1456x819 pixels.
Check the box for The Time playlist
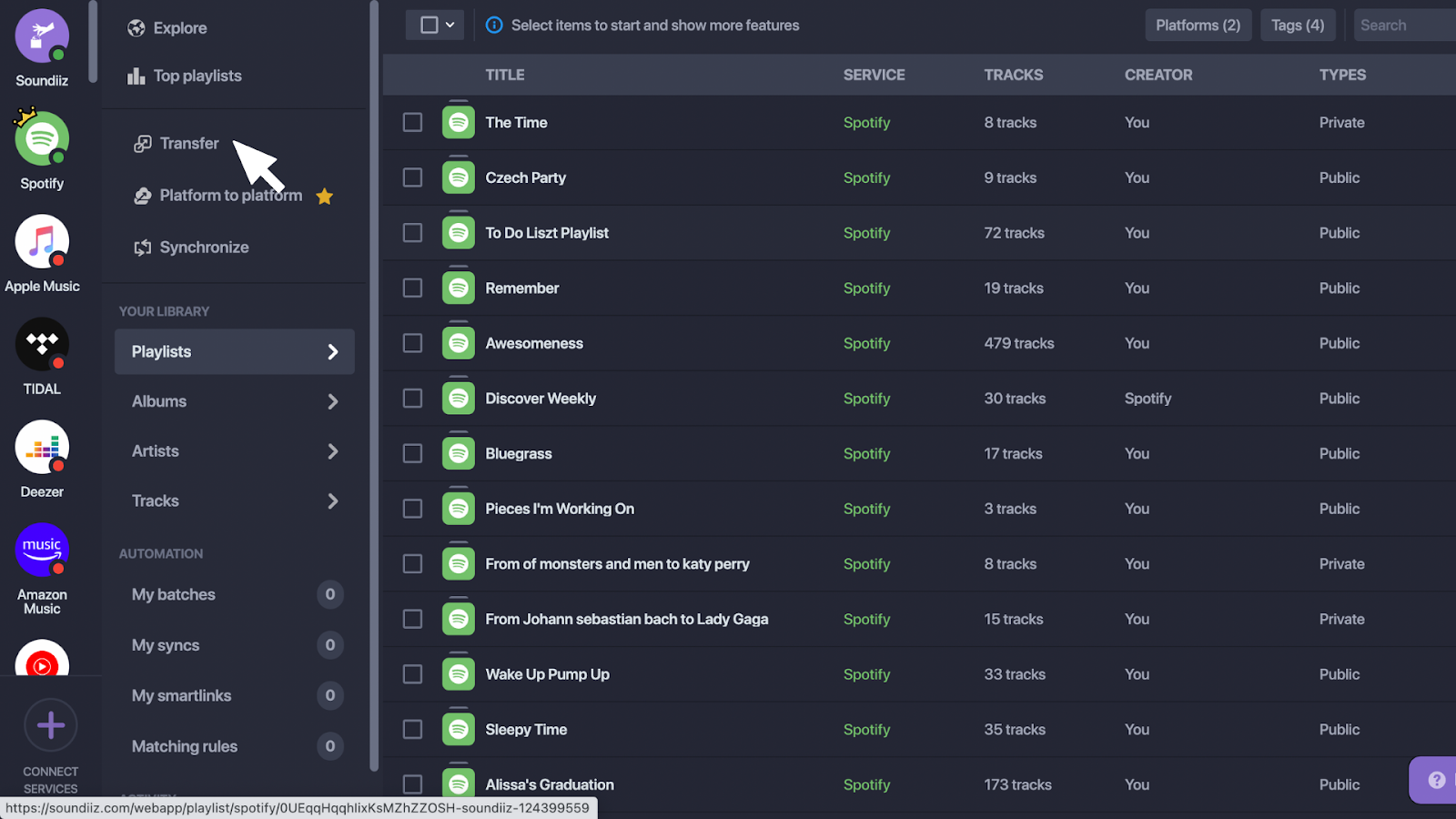[413, 122]
